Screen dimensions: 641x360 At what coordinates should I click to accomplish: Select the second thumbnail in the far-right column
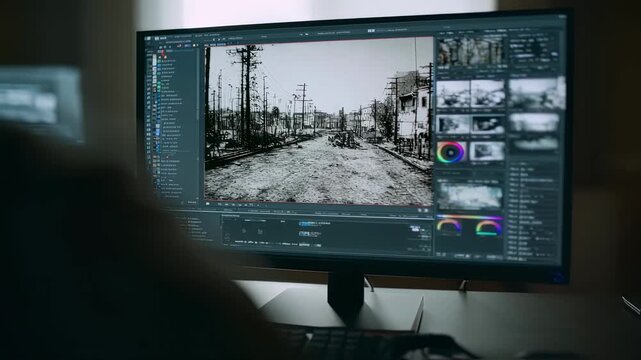pos(535,123)
